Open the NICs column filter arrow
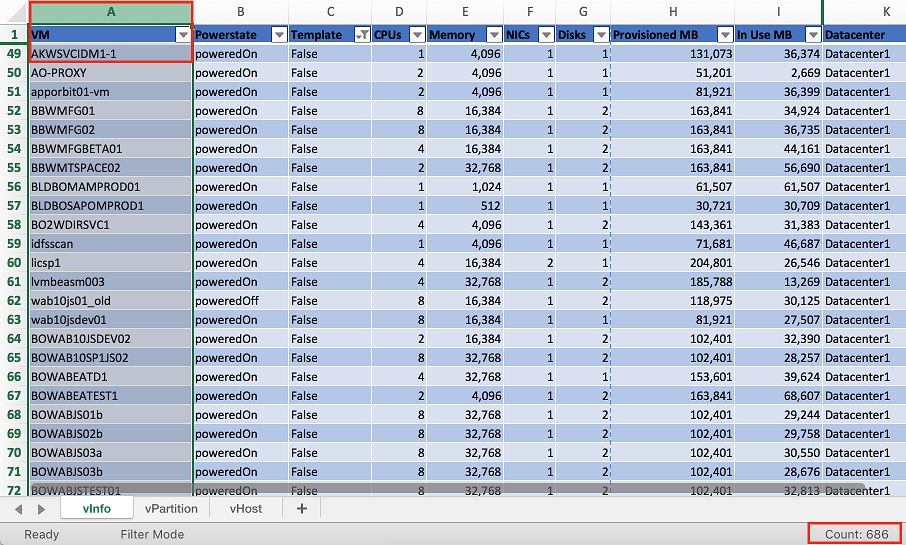 546,35
